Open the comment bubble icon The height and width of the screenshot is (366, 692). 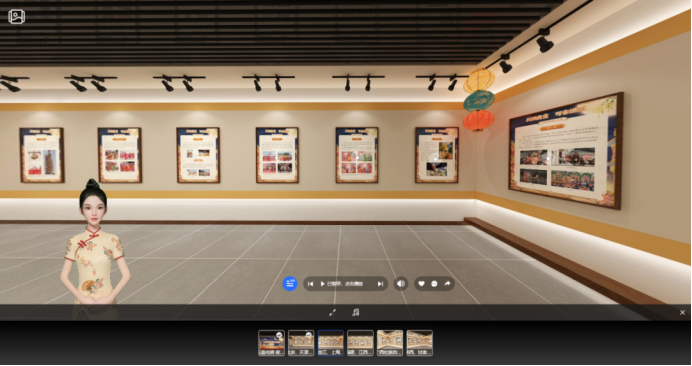(x=434, y=284)
